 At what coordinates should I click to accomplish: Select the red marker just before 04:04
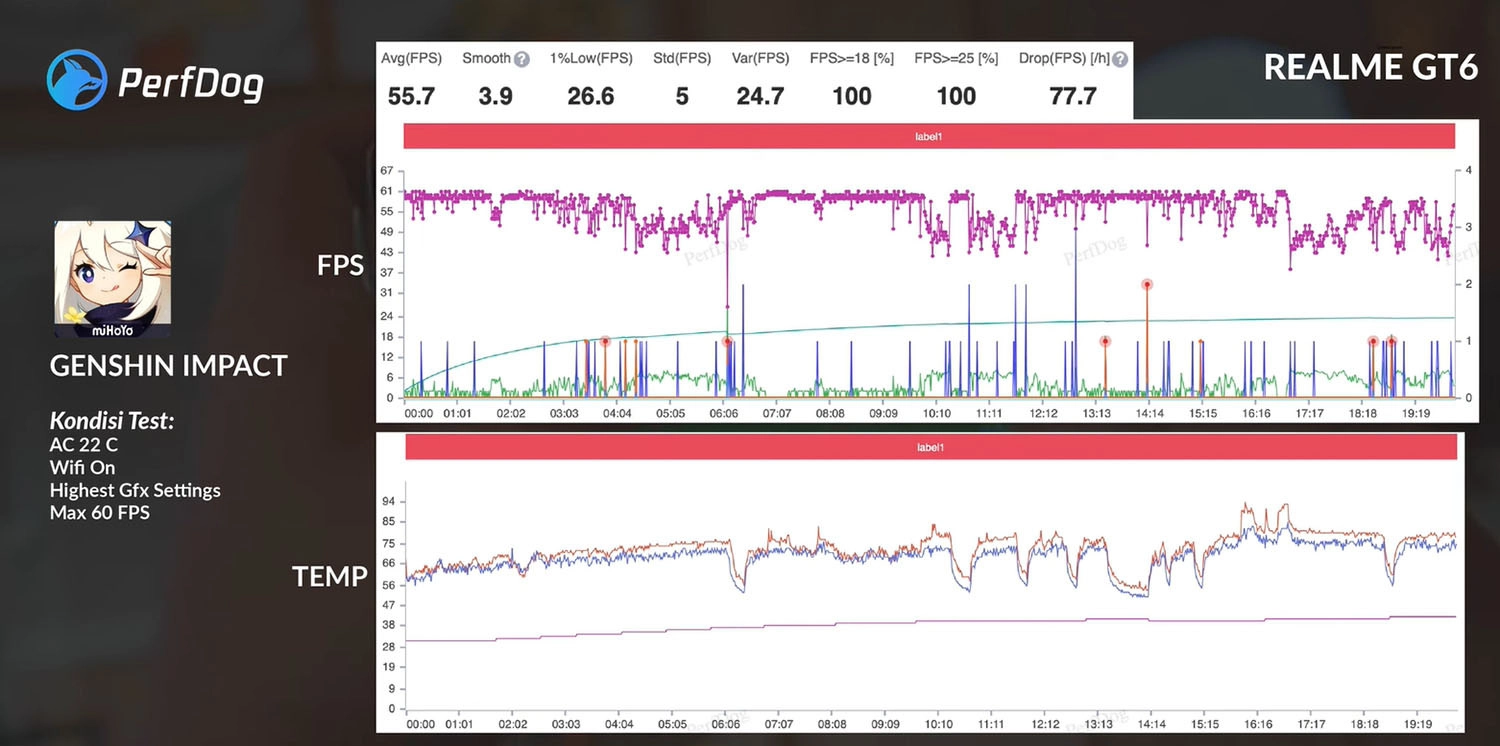pos(604,341)
